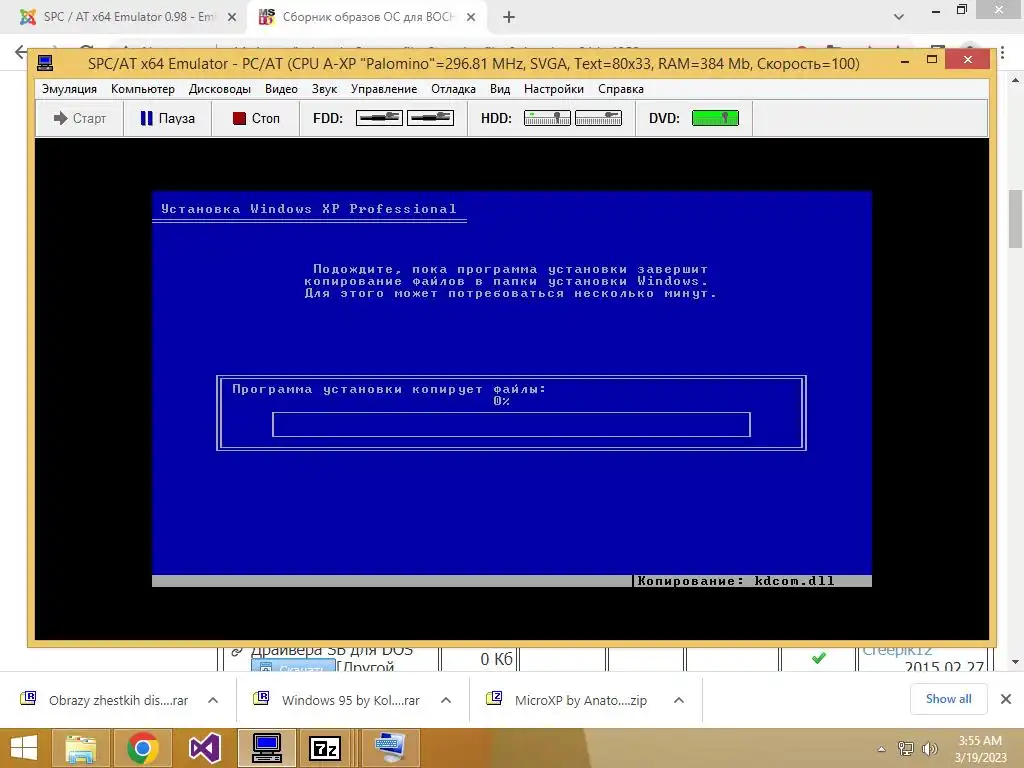Click the 0 Кб table cell

click(496, 659)
